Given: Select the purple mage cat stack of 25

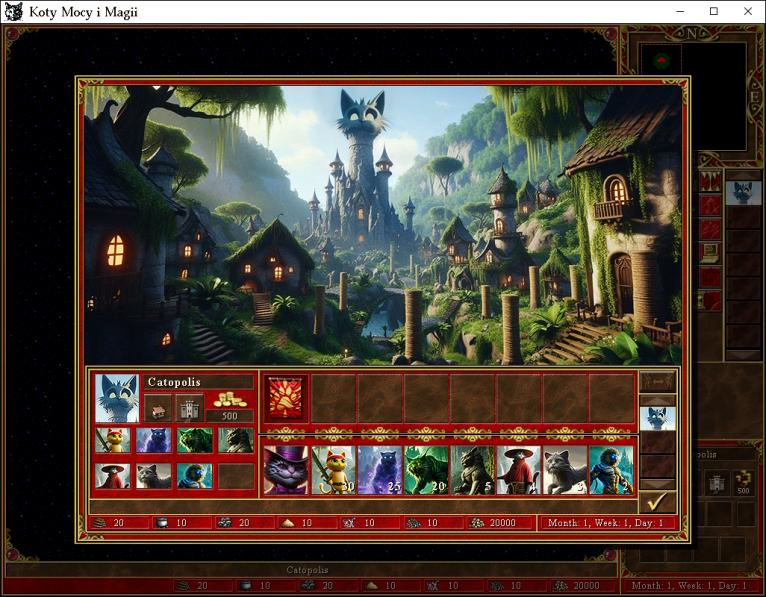Looking at the screenshot, I should [x=379, y=470].
